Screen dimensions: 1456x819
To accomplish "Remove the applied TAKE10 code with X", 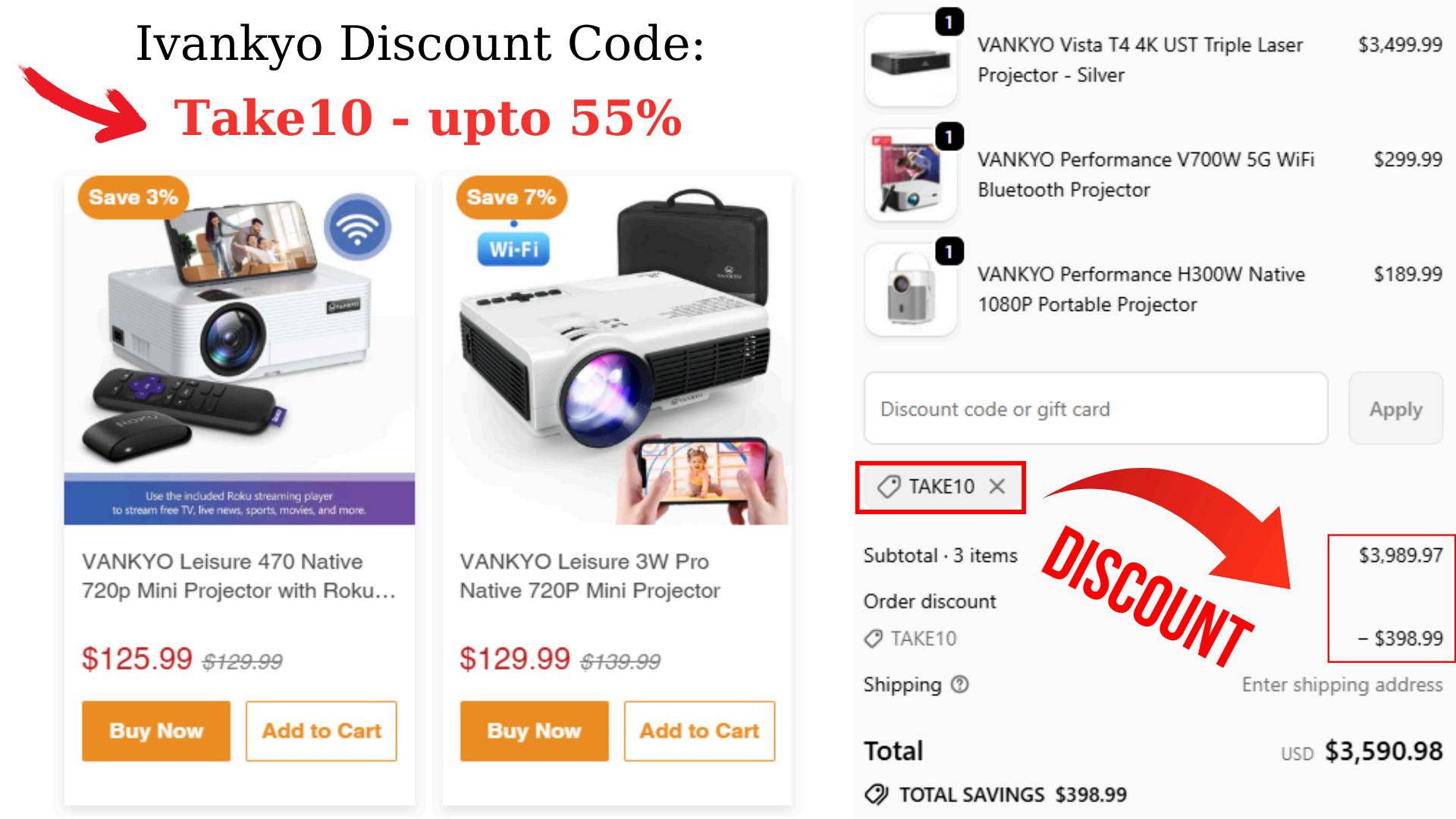I will tap(997, 487).
